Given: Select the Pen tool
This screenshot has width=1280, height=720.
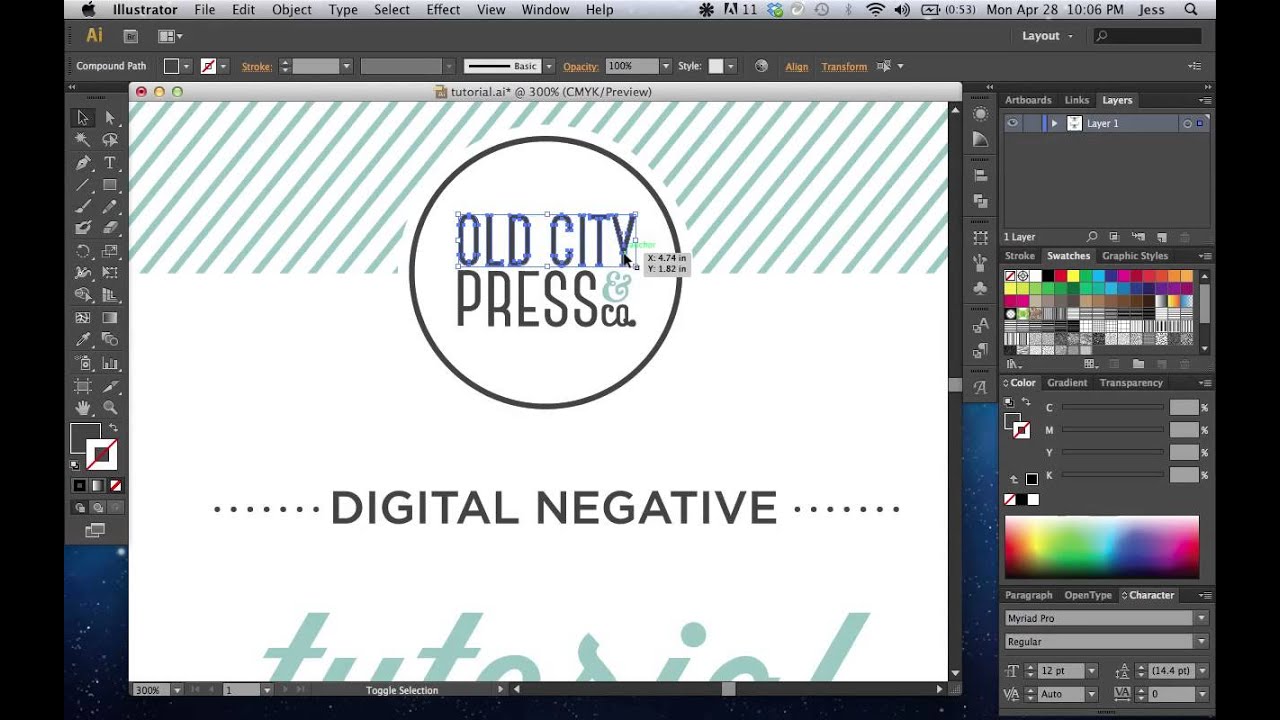Looking at the screenshot, I should pos(83,163).
